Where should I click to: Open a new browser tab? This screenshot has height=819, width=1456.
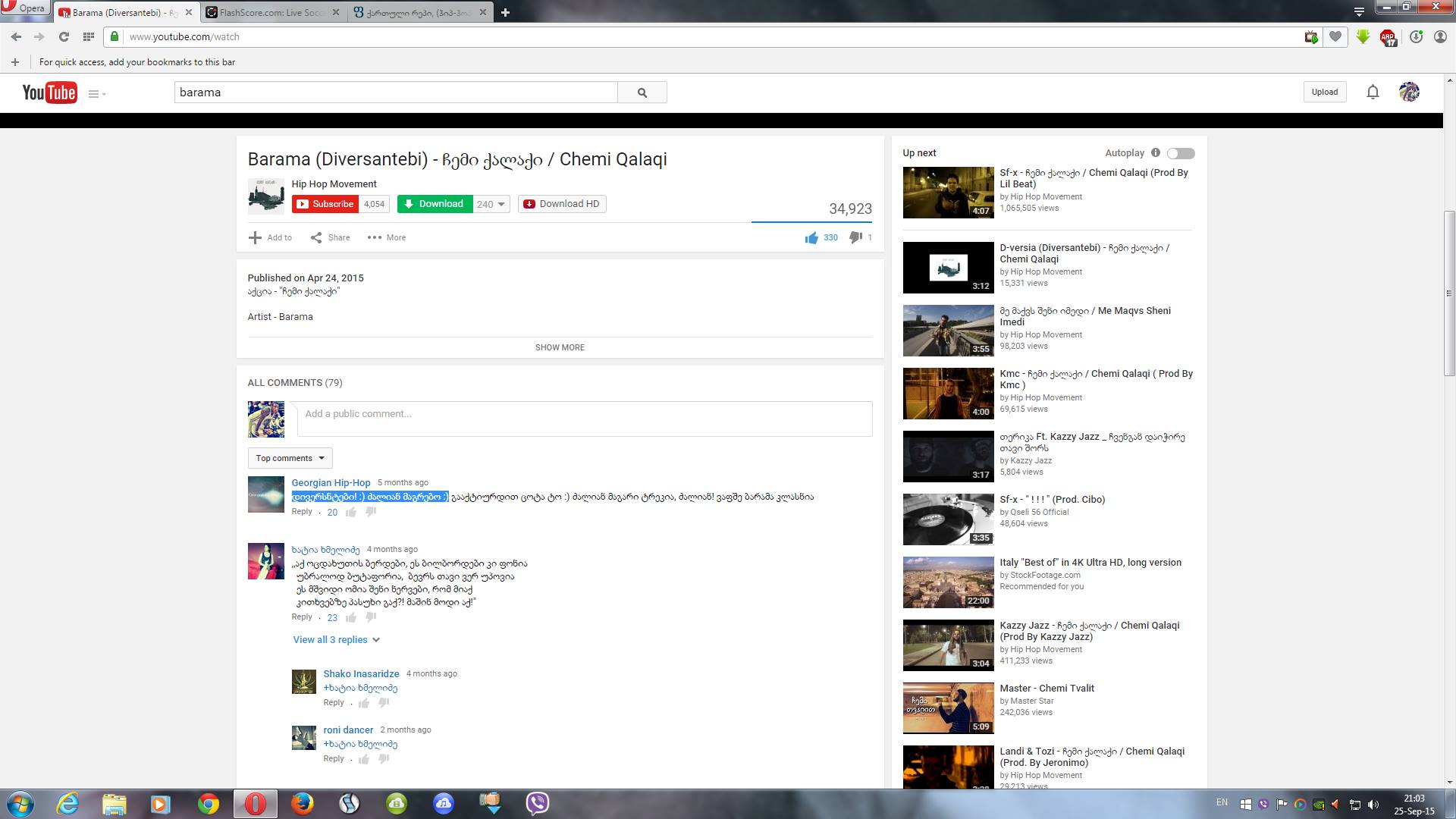(505, 12)
